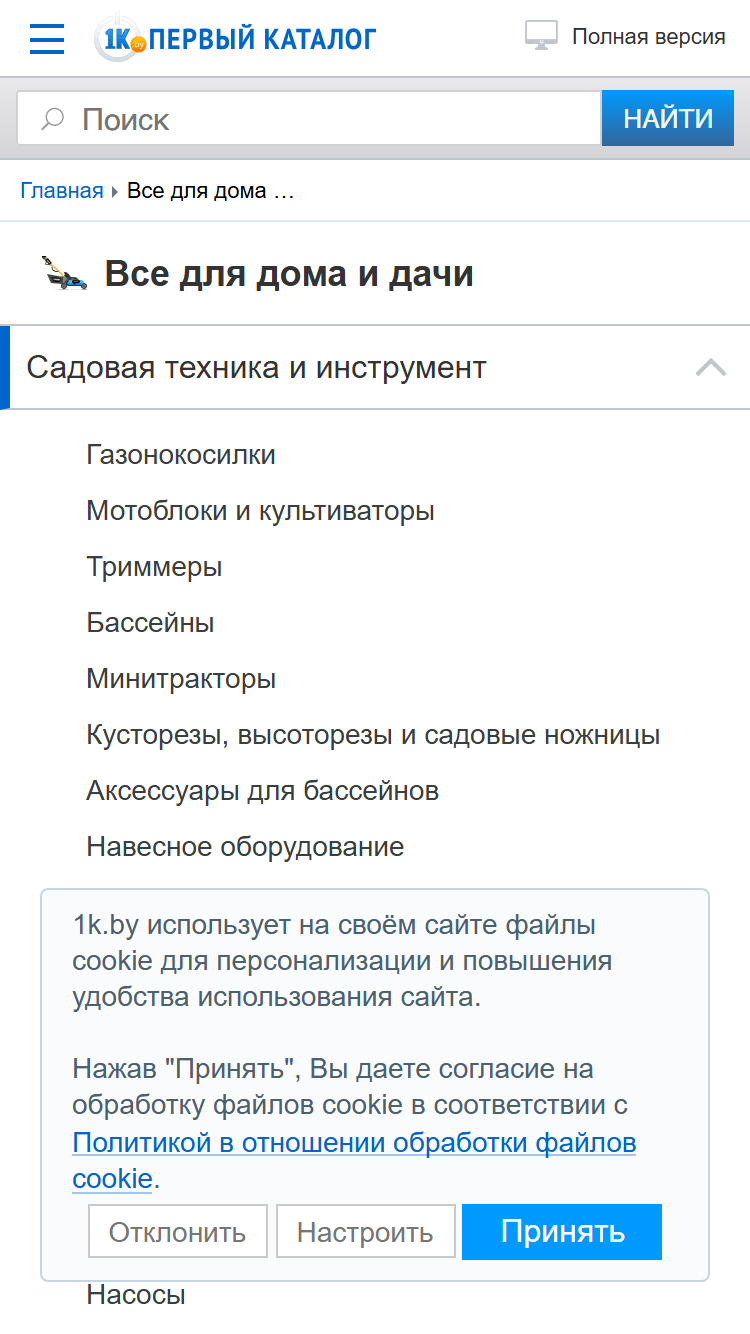Open Мотоблоки и культиваторы category
This screenshot has width=750, height=1334.
pyautogui.click(x=260, y=511)
